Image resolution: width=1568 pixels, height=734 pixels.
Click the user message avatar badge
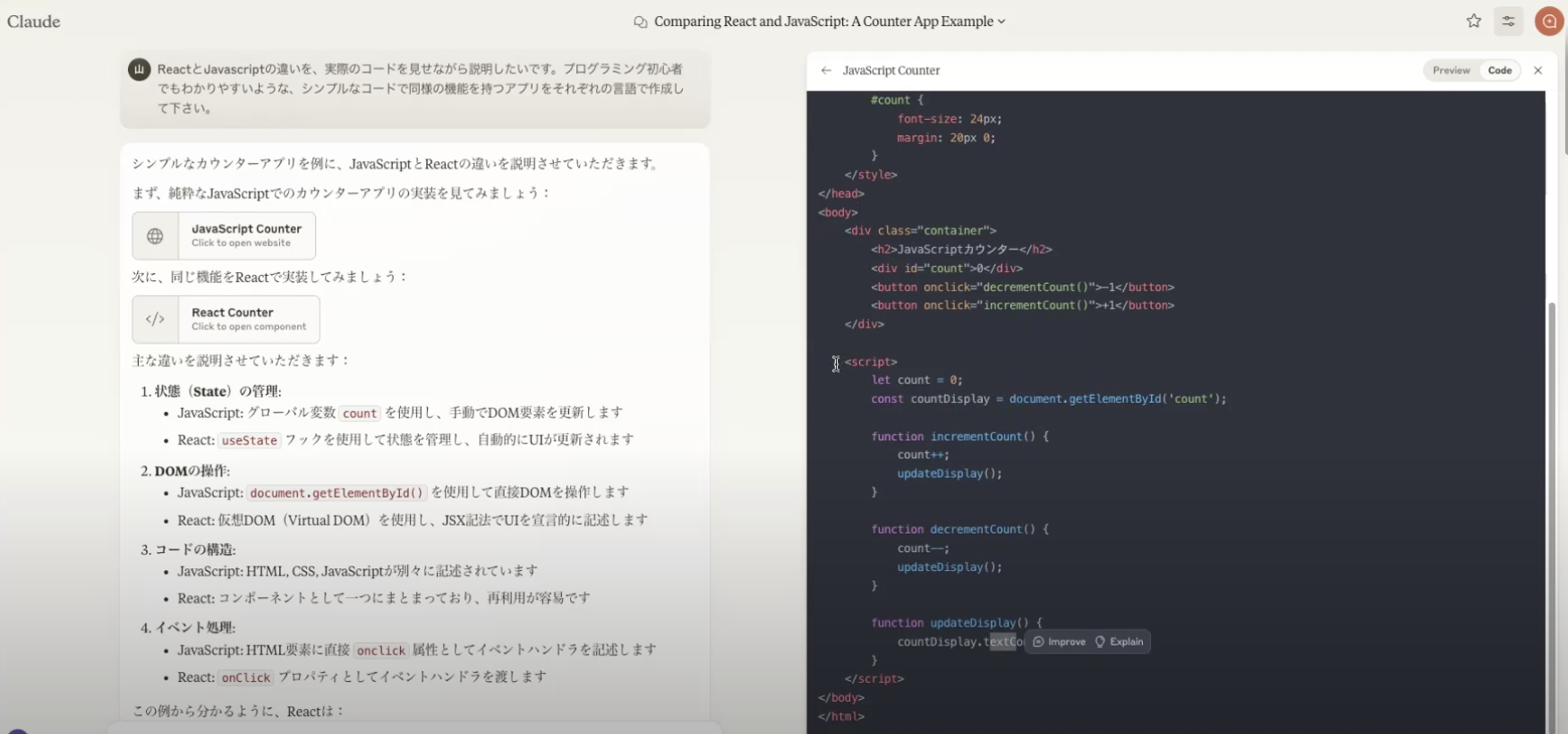pyautogui.click(x=140, y=70)
